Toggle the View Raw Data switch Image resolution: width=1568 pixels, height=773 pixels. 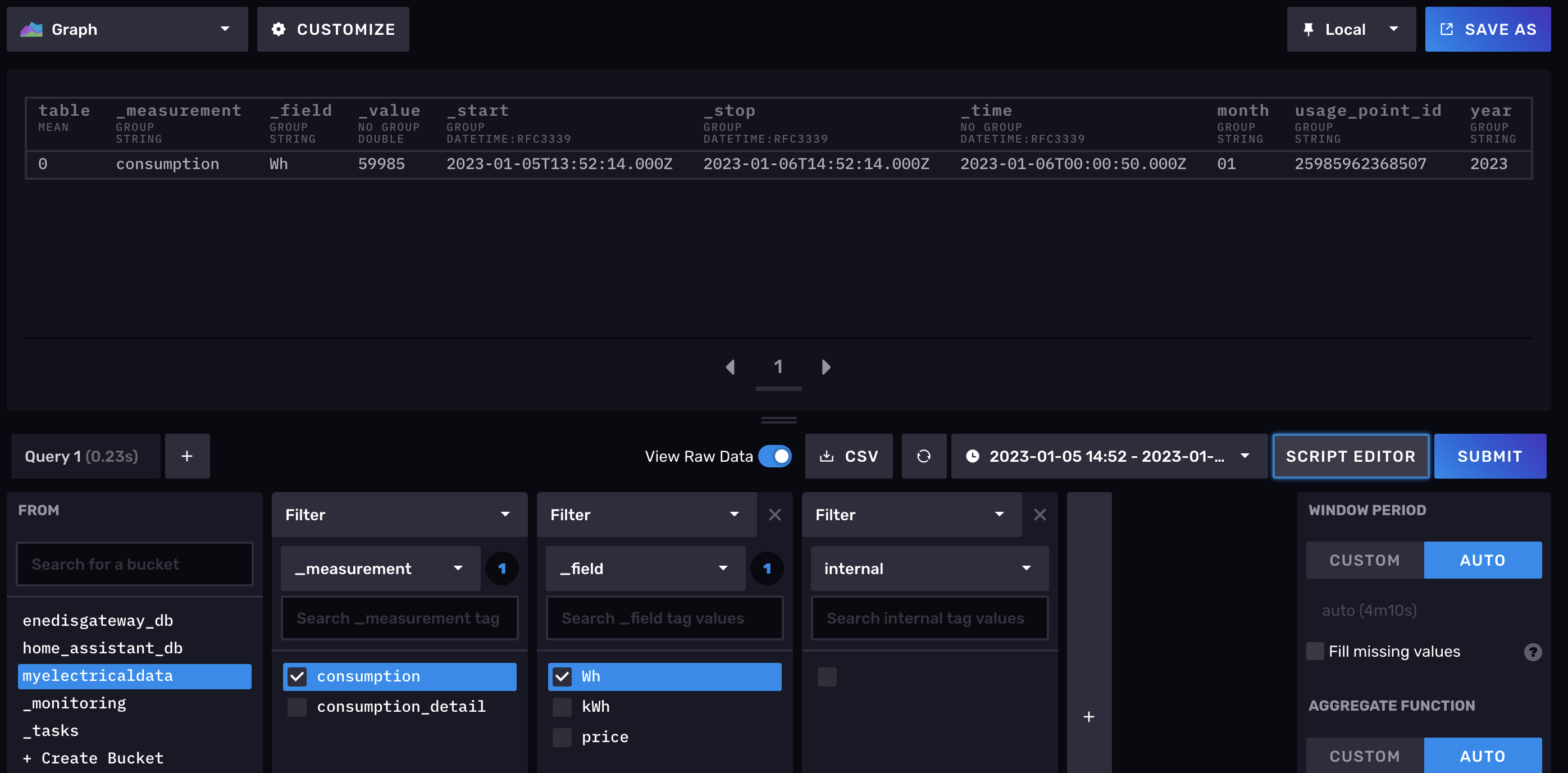click(x=776, y=456)
